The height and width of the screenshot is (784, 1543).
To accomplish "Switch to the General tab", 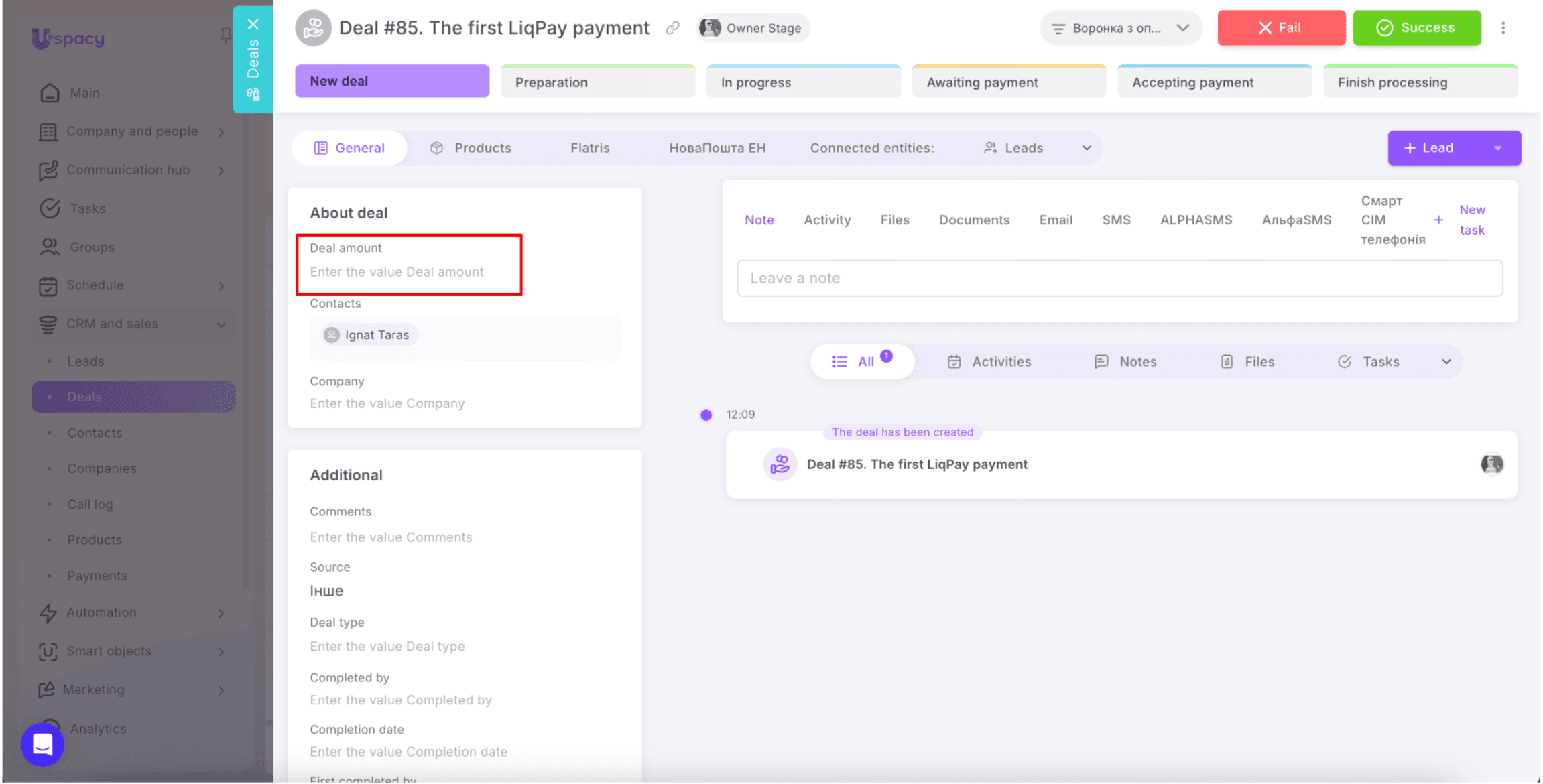I will click(350, 148).
